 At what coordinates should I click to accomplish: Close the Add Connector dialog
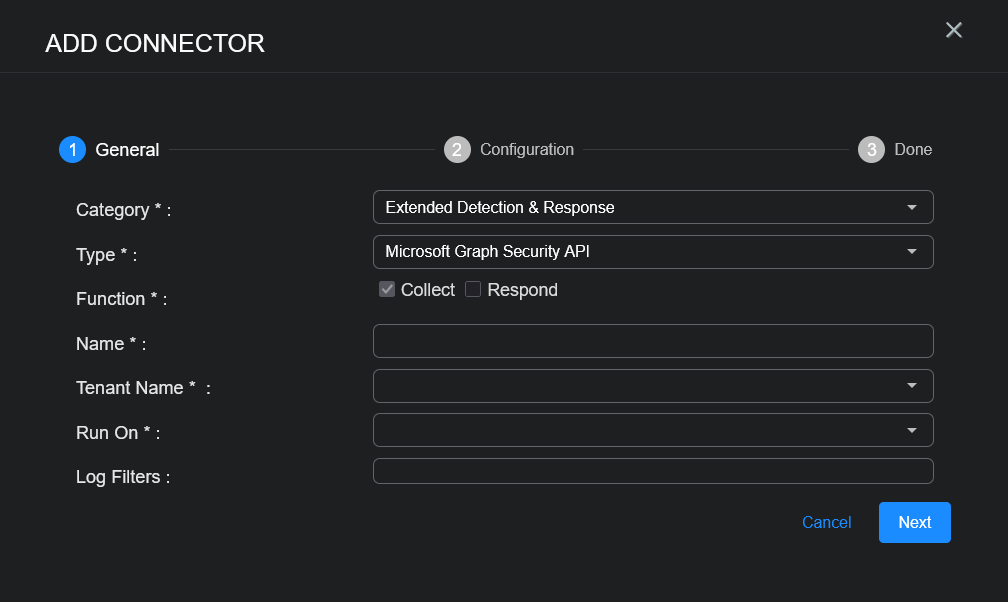(x=954, y=30)
